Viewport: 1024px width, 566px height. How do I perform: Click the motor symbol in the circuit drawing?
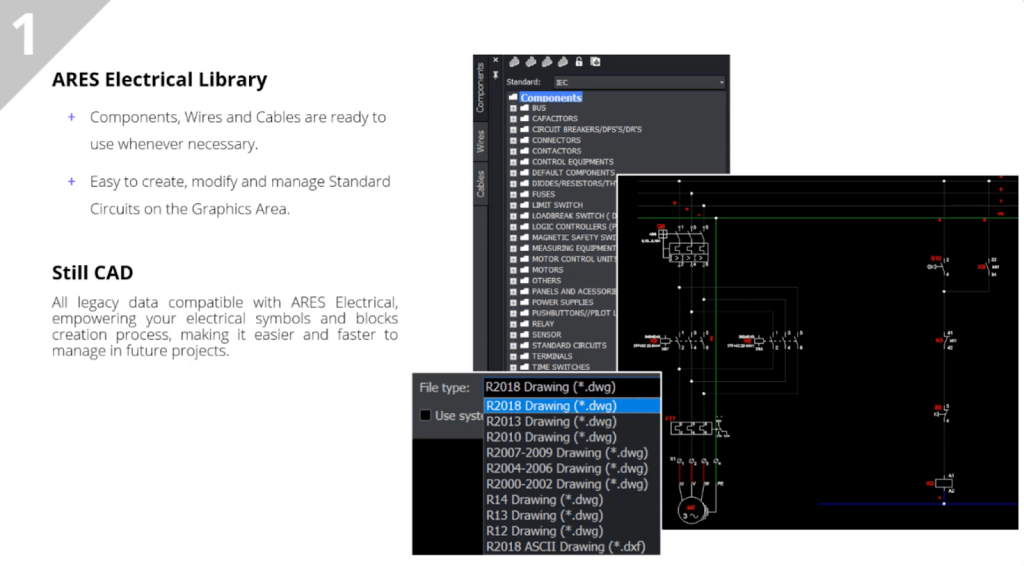(689, 512)
